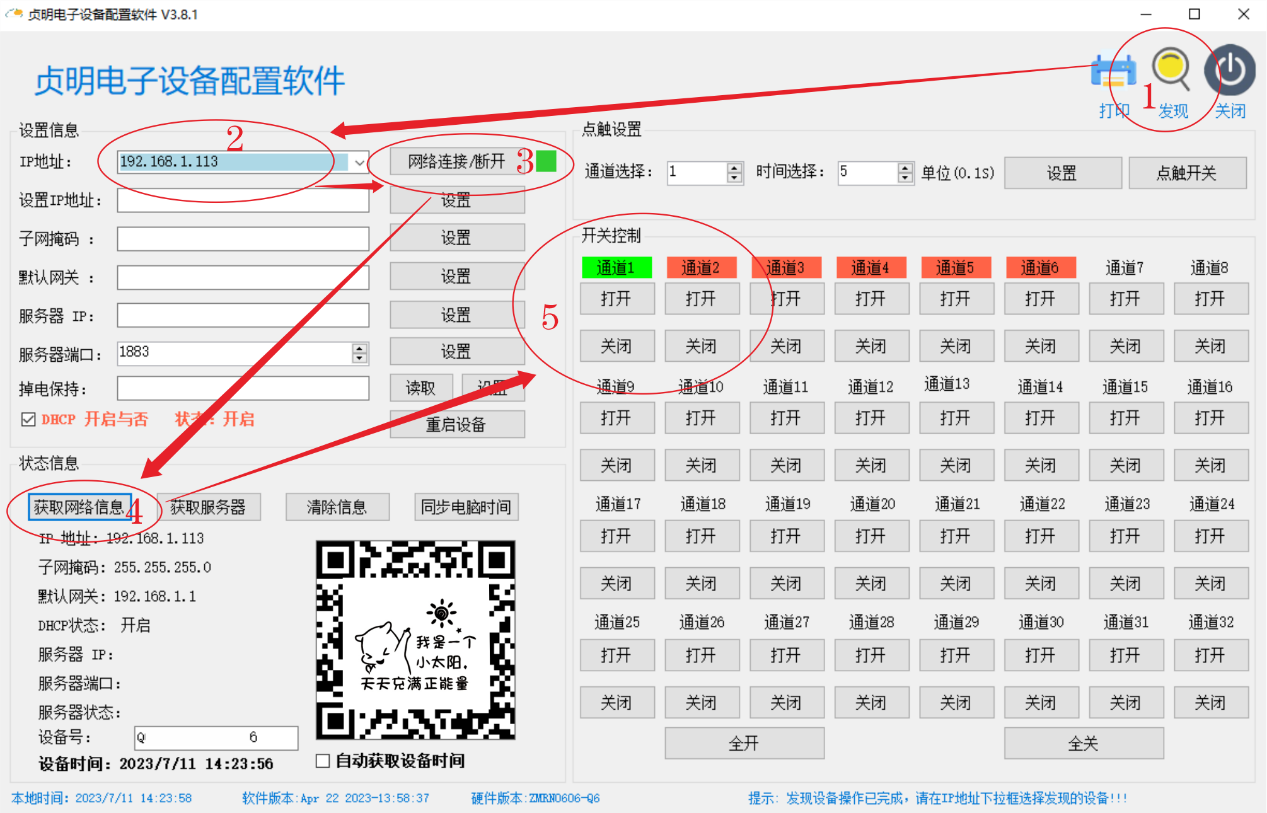The height and width of the screenshot is (813, 1267).
Task: Click the 清除信息 button
Action: coord(337,507)
